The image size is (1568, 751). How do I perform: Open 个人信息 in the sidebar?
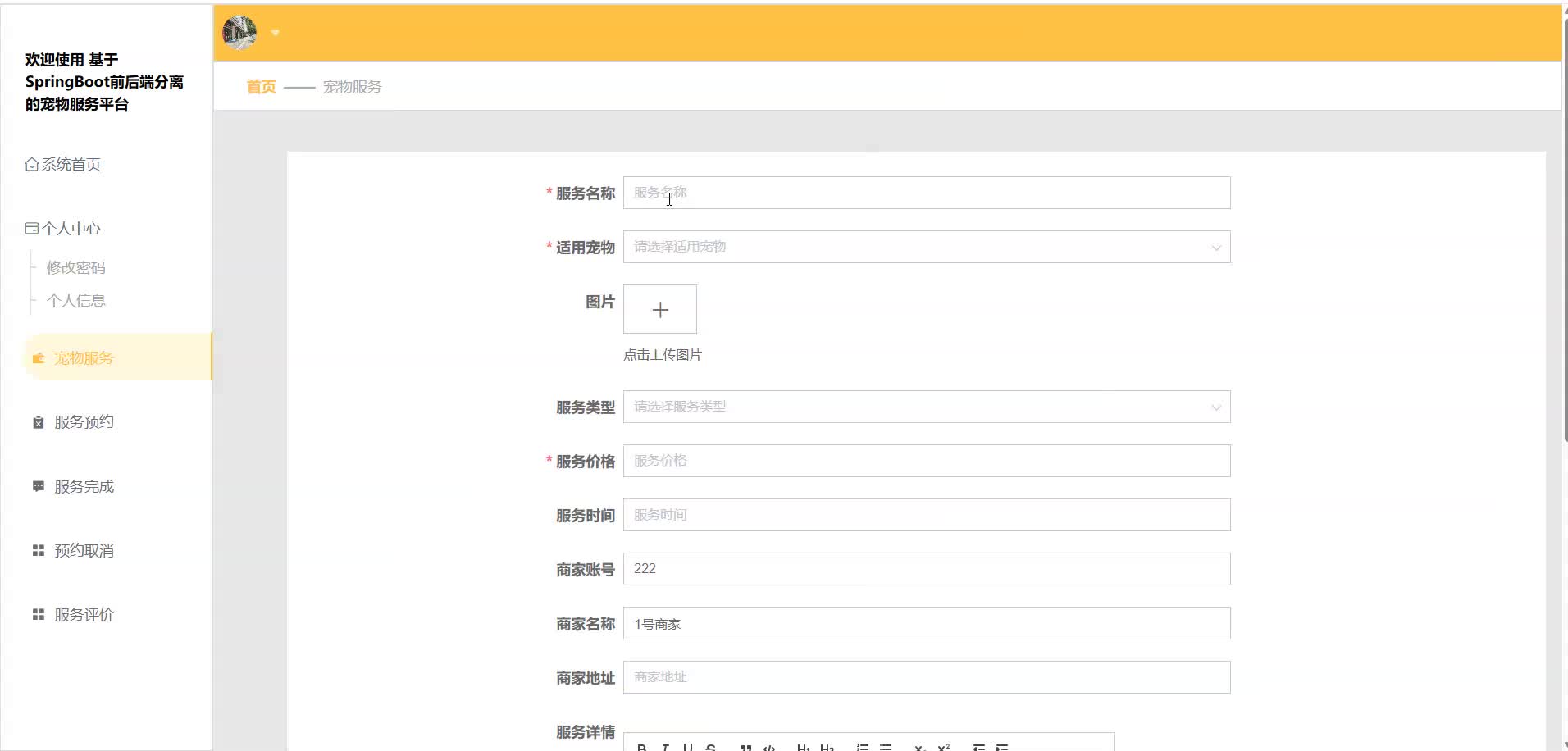tap(75, 300)
